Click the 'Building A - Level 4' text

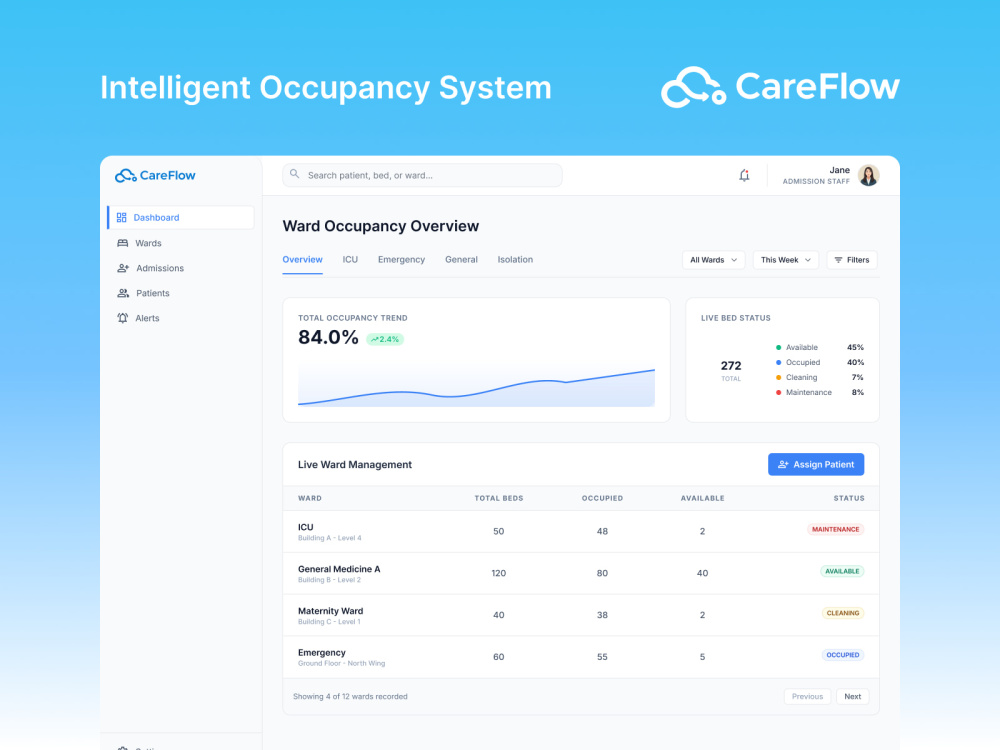(330, 538)
